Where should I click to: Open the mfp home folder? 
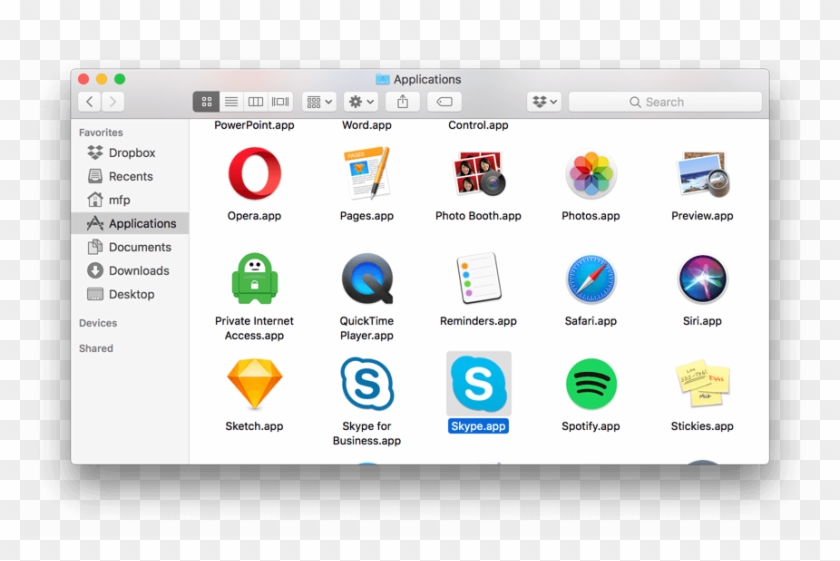[x=130, y=200]
